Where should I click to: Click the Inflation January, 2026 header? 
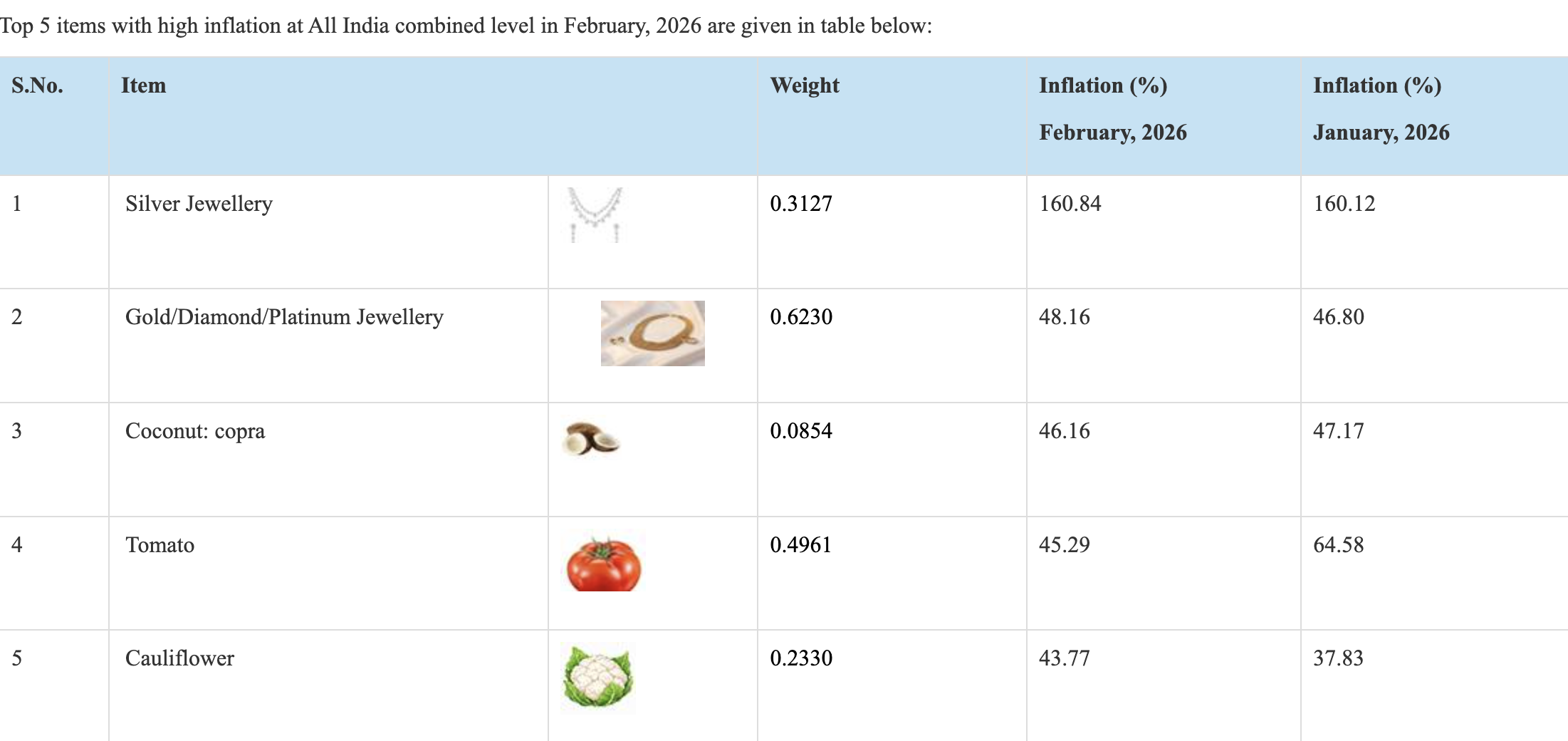[1381, 108]
